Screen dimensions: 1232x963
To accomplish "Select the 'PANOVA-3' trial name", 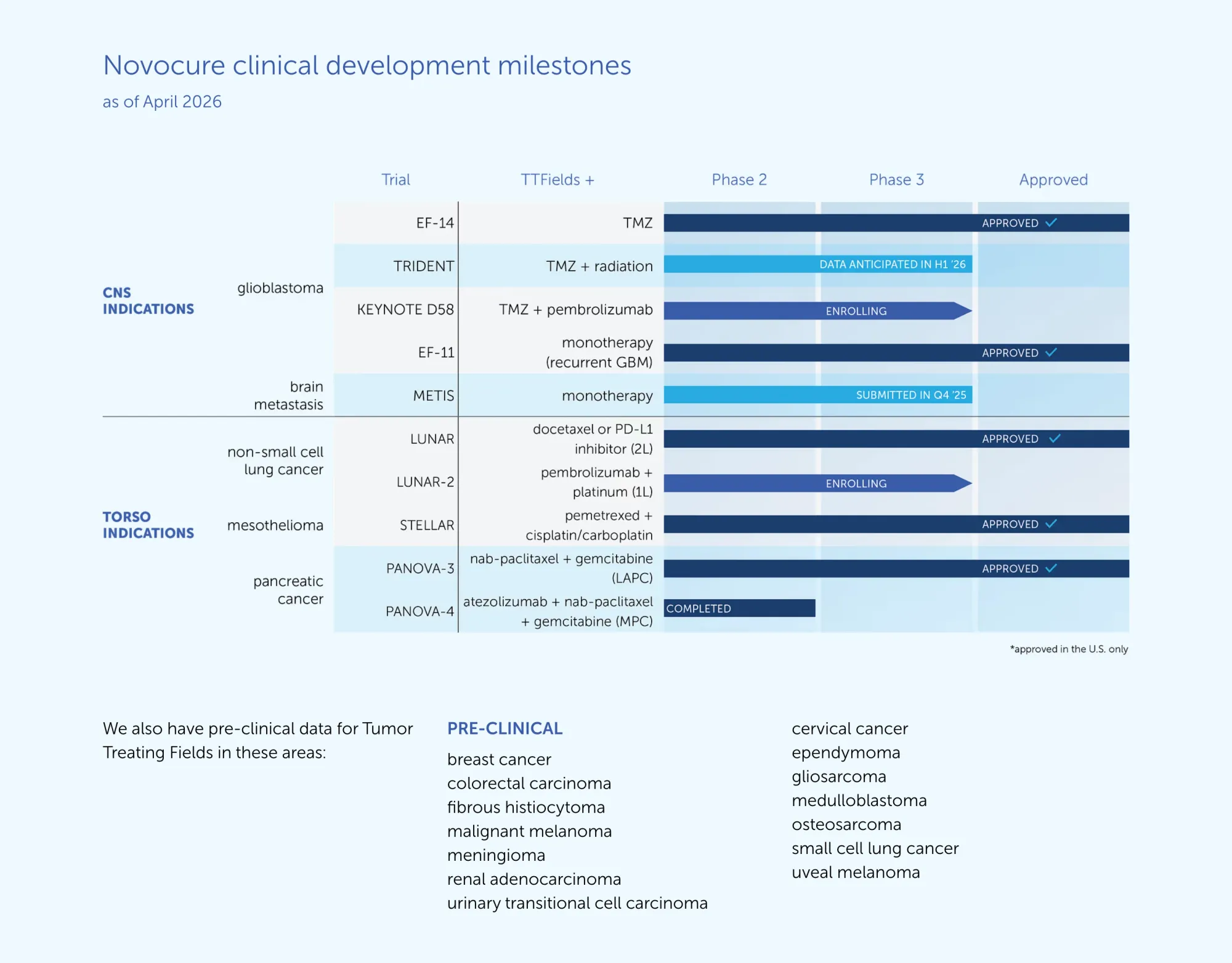I will pos(420,568).
